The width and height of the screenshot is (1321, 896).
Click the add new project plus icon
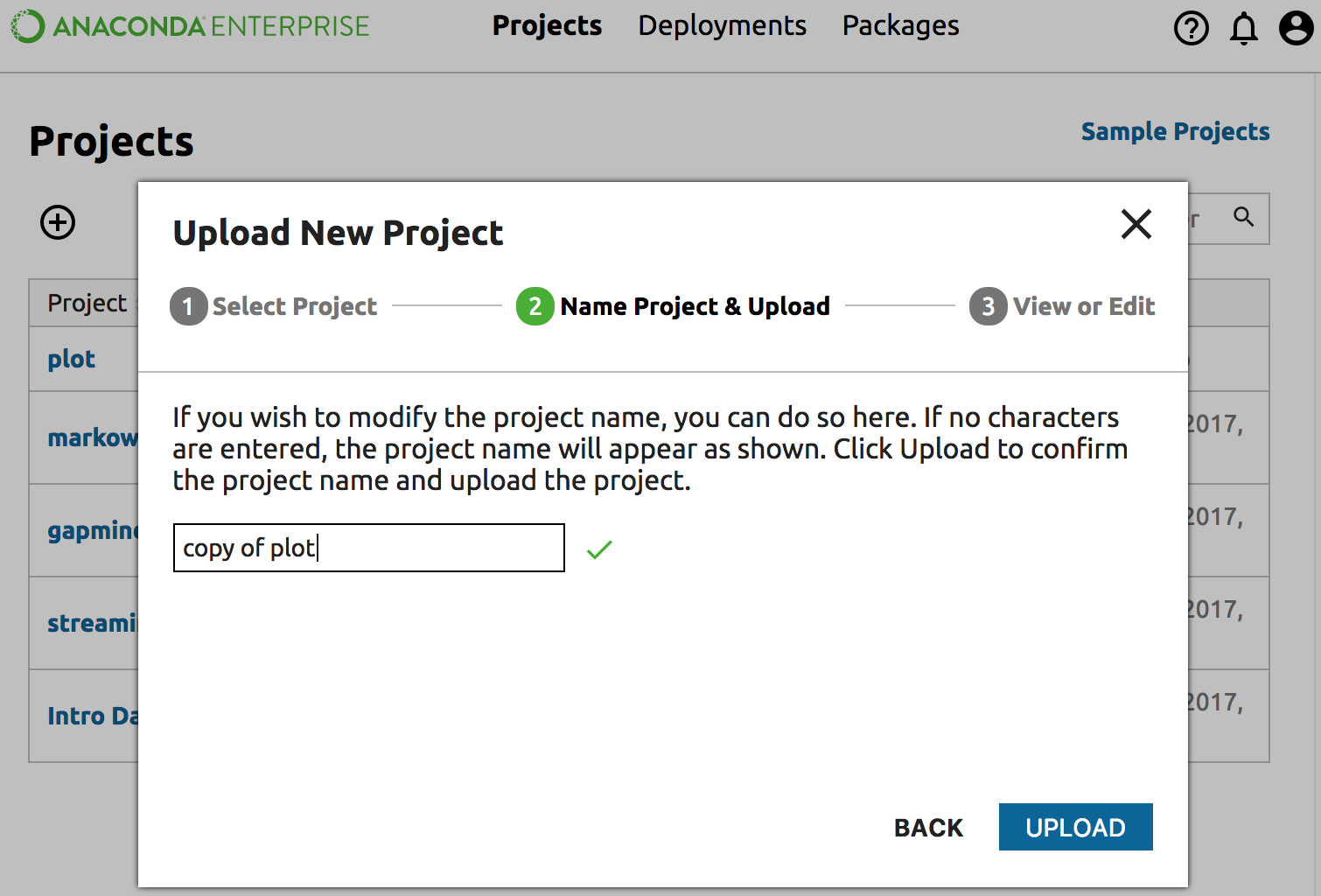coord(58,222)
